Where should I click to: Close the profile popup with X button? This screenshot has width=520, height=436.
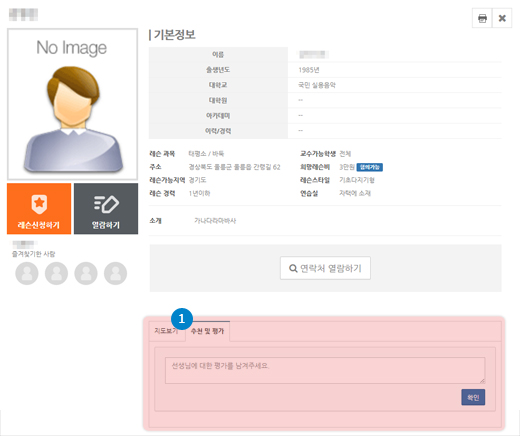(502, 18)
